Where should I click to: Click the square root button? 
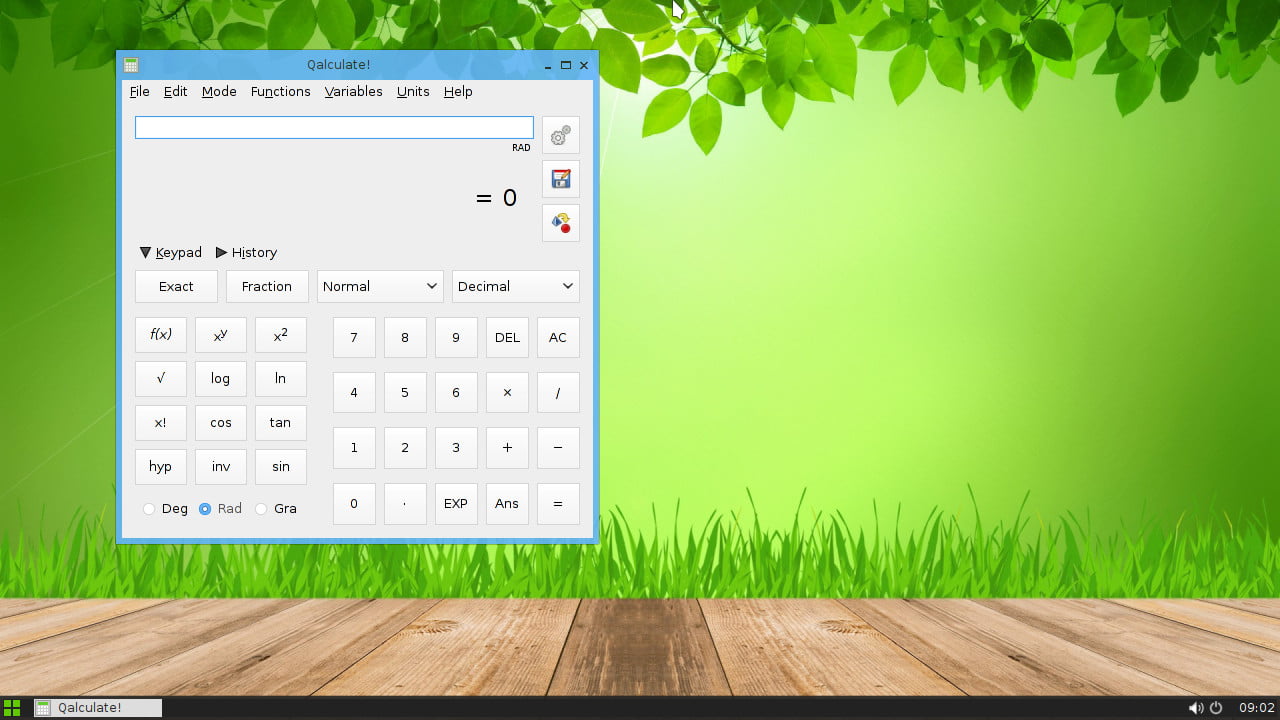(x=161, y=379)
